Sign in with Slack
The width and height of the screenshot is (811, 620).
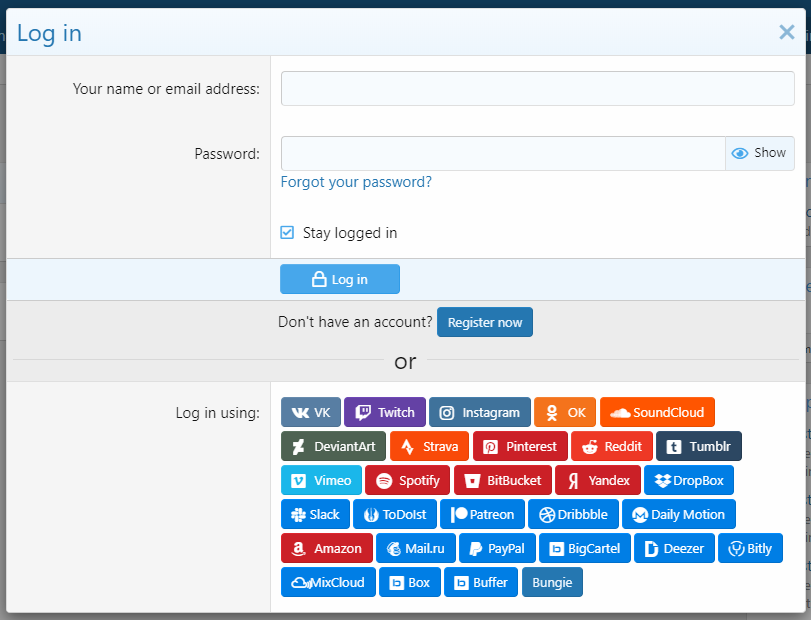316,515
